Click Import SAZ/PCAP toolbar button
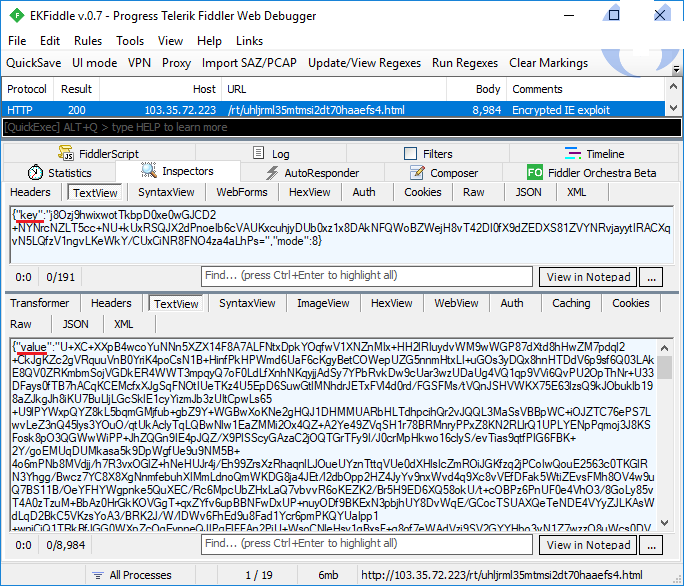 (x=249, y=63)
